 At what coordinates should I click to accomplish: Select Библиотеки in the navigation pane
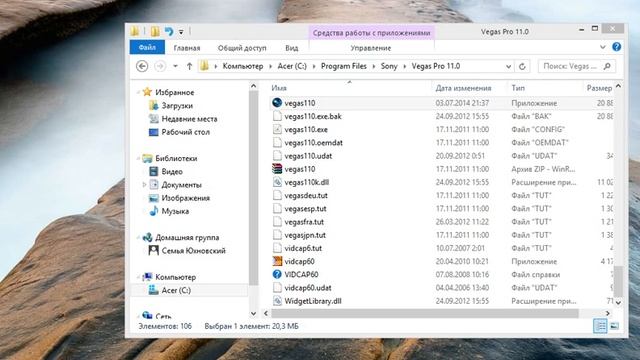pos(176,158)
